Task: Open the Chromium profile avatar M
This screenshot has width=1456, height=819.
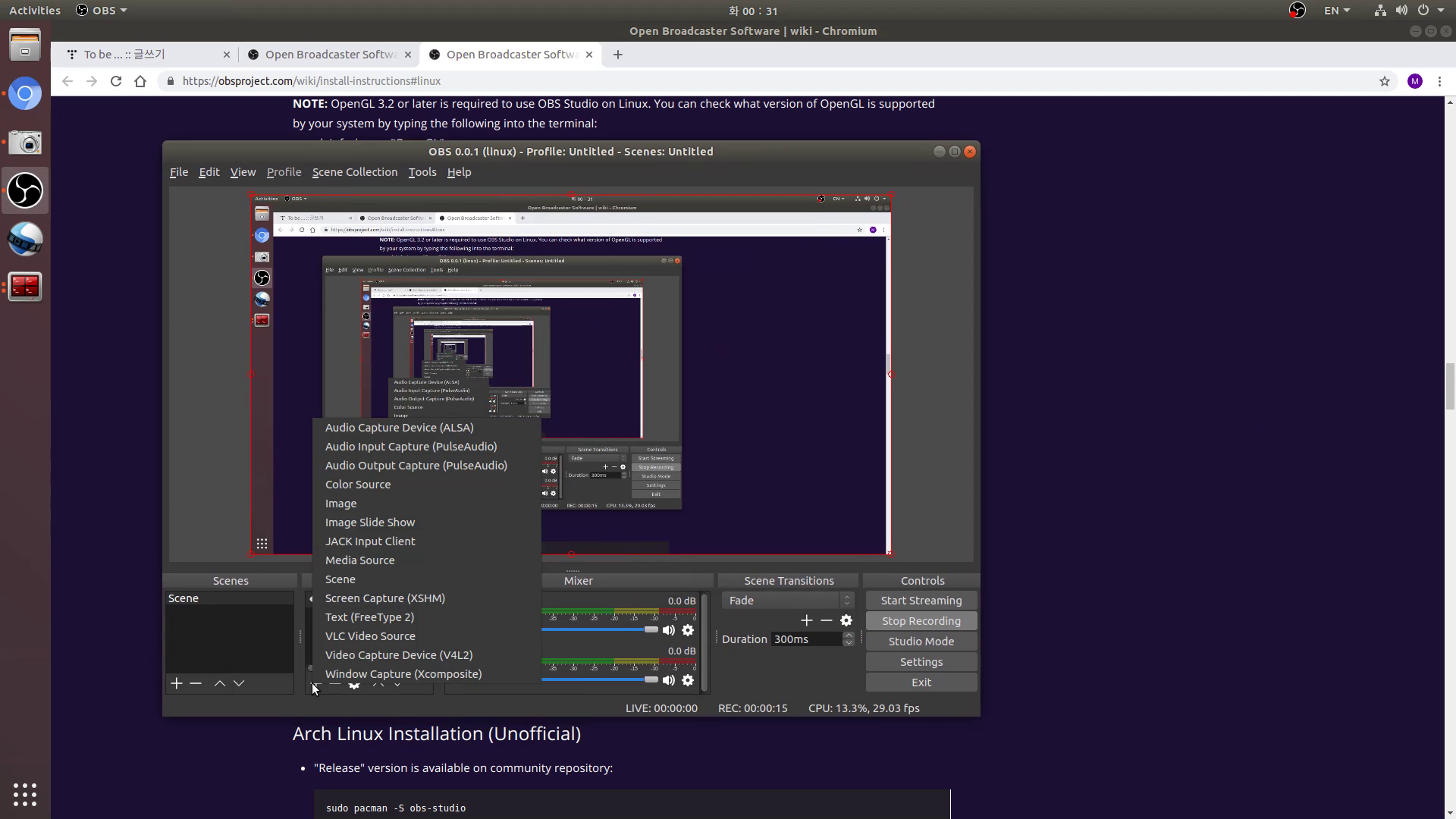Action: point(1415,81)
